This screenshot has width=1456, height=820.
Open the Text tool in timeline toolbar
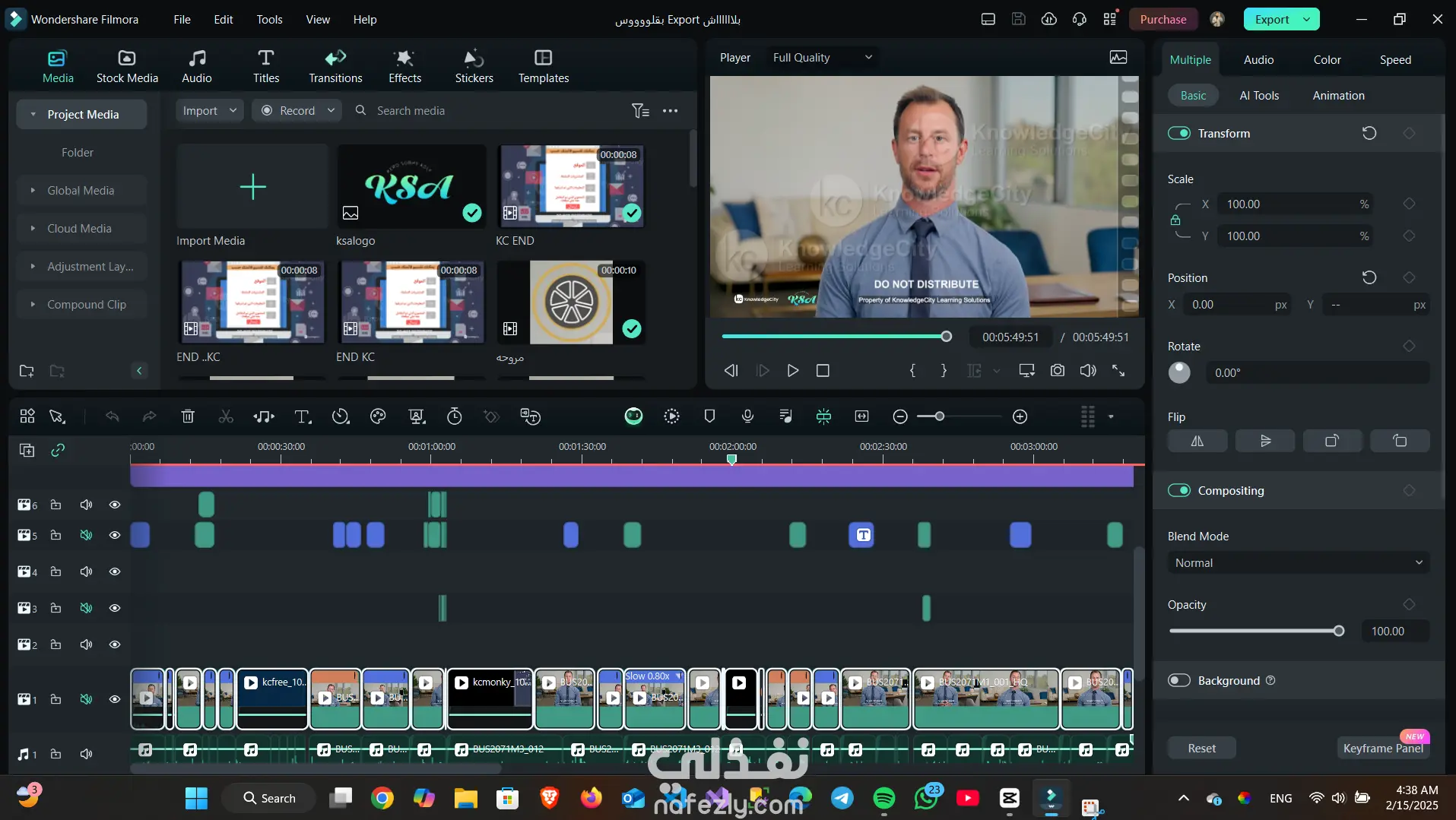303,416
